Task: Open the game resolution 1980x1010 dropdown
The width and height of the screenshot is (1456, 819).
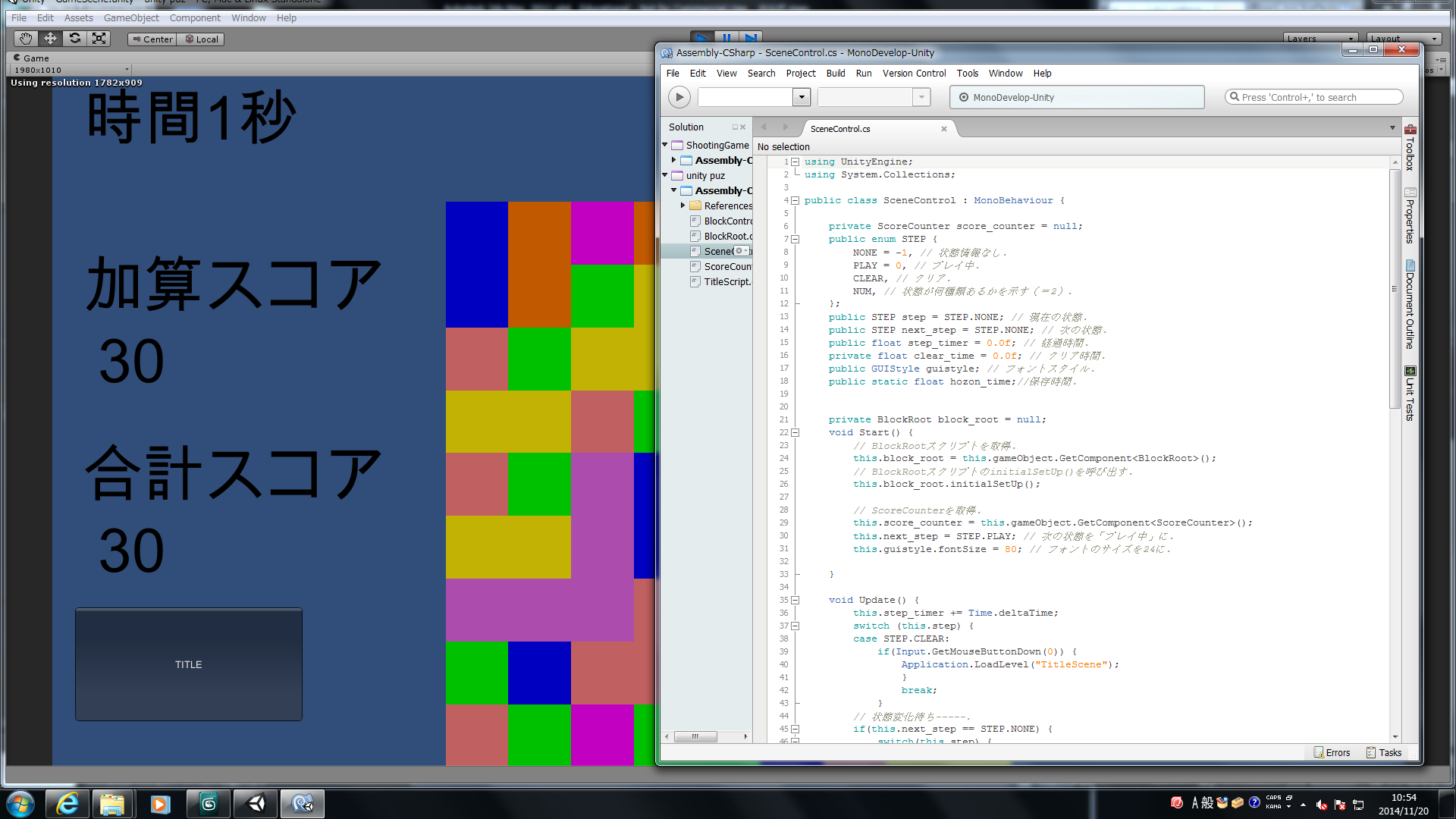Action: (x=71, y=70)
